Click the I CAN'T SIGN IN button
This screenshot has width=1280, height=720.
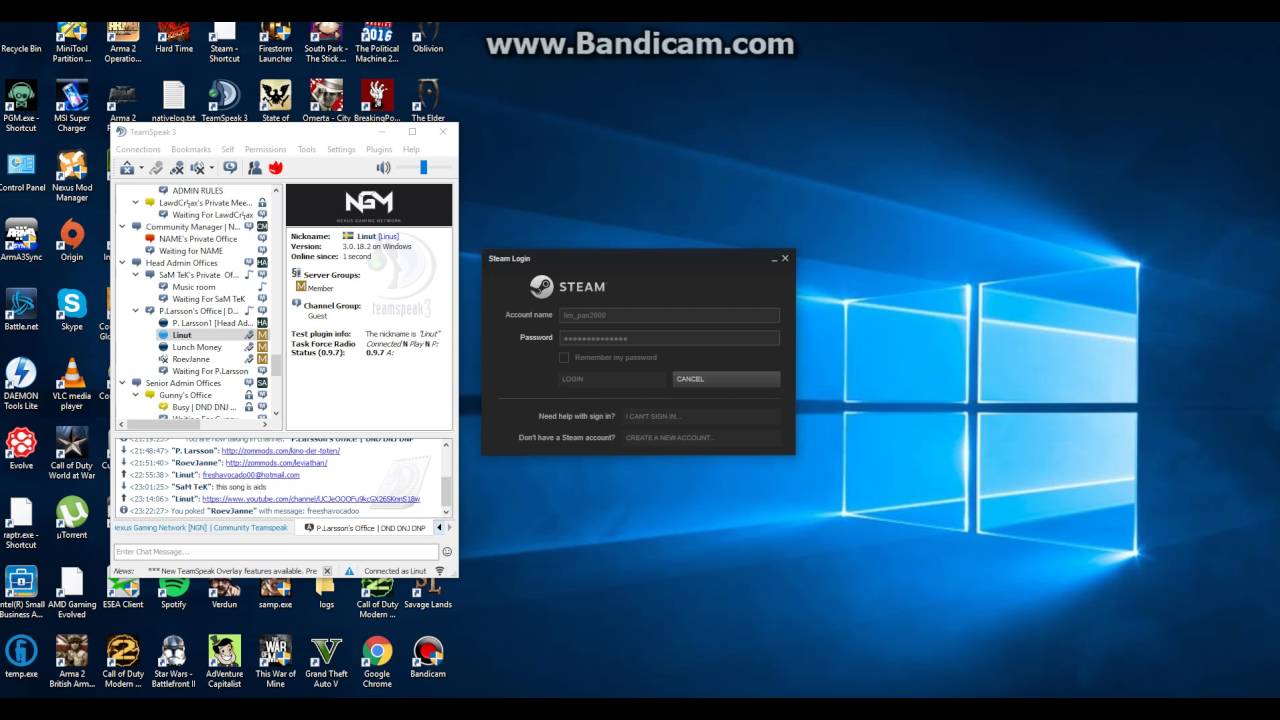point(701,416)
